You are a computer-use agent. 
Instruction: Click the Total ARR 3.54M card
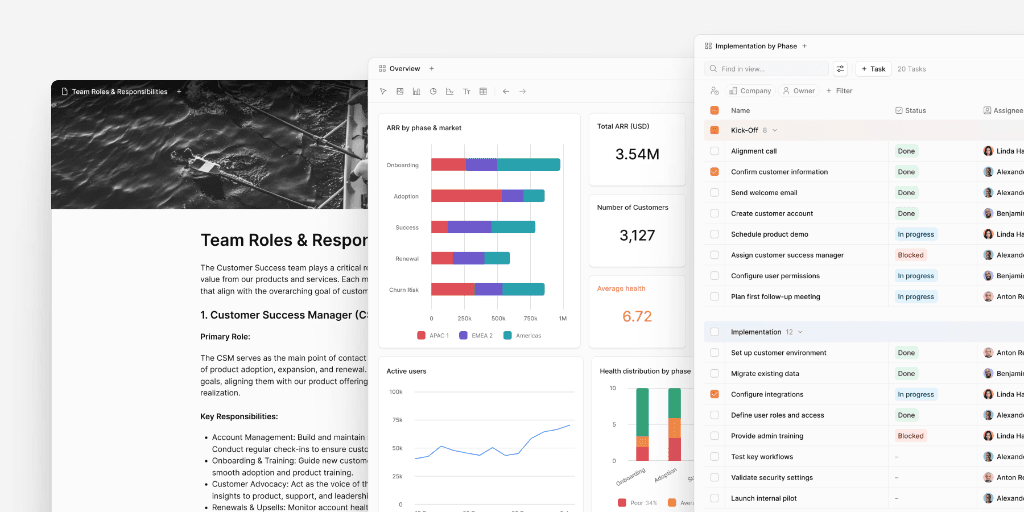pyautogui.click(x=637, y=150)
